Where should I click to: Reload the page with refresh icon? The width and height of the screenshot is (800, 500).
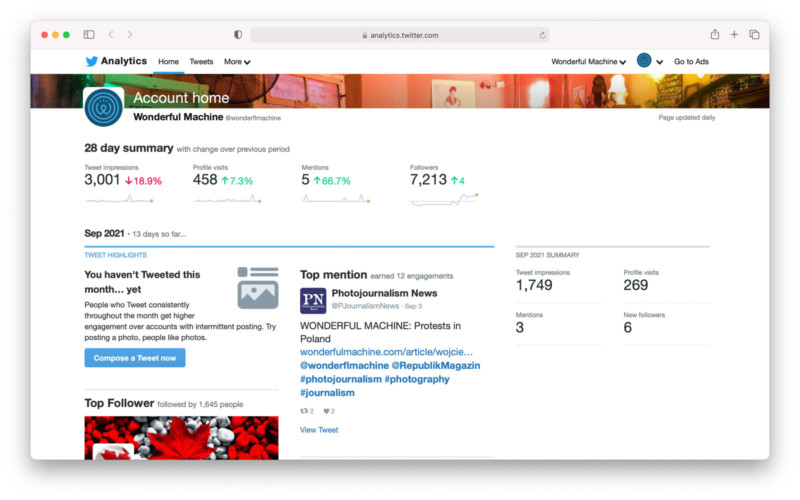point(542,35)
